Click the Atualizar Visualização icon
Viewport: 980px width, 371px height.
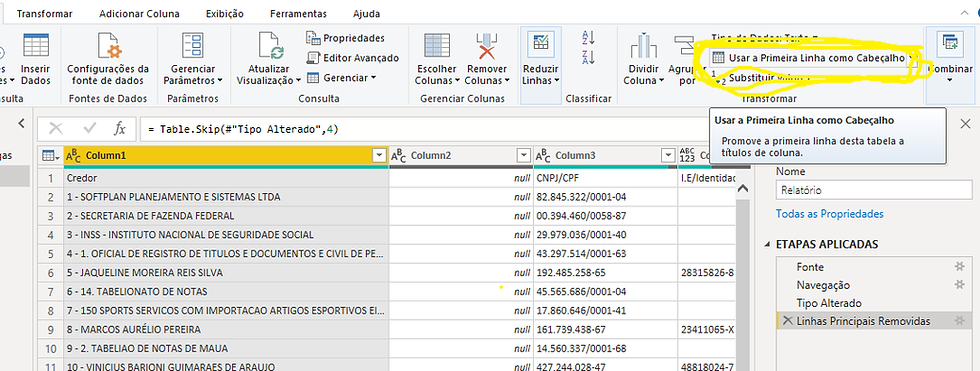(271, 45)
